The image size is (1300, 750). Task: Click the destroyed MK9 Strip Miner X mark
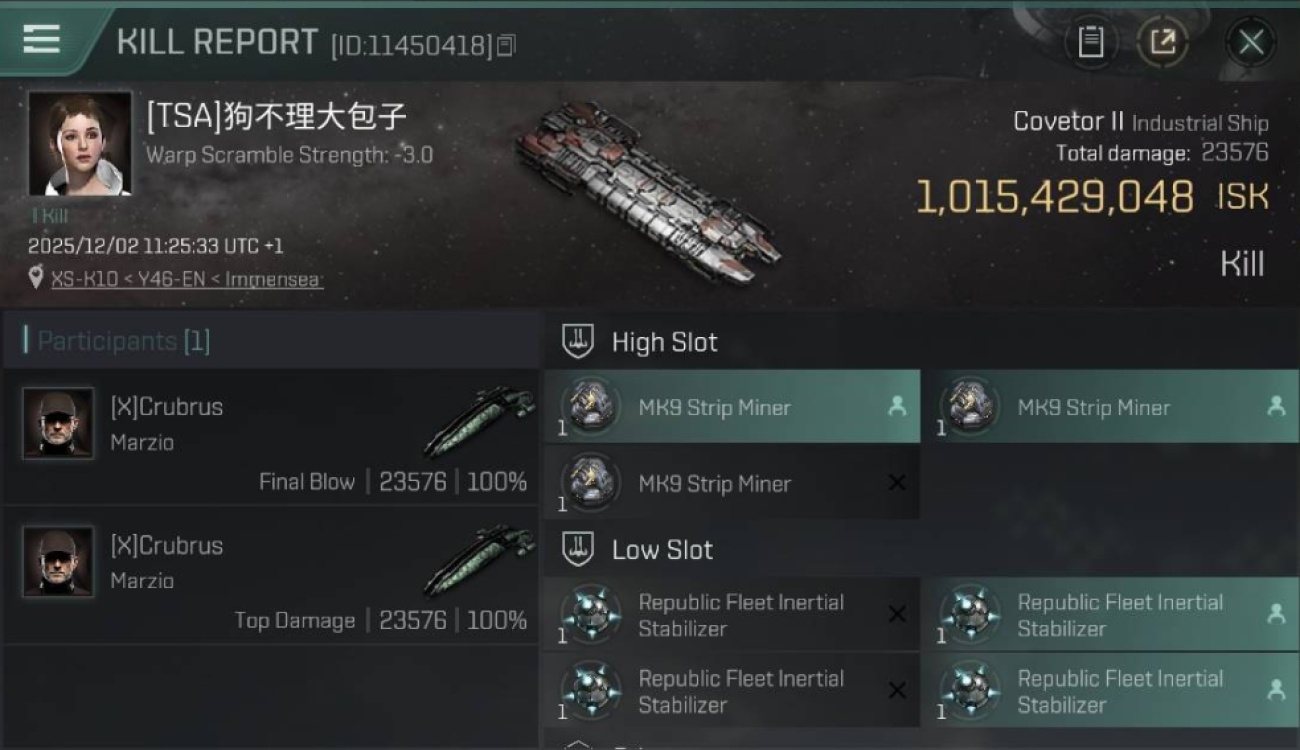click(897, 483)
